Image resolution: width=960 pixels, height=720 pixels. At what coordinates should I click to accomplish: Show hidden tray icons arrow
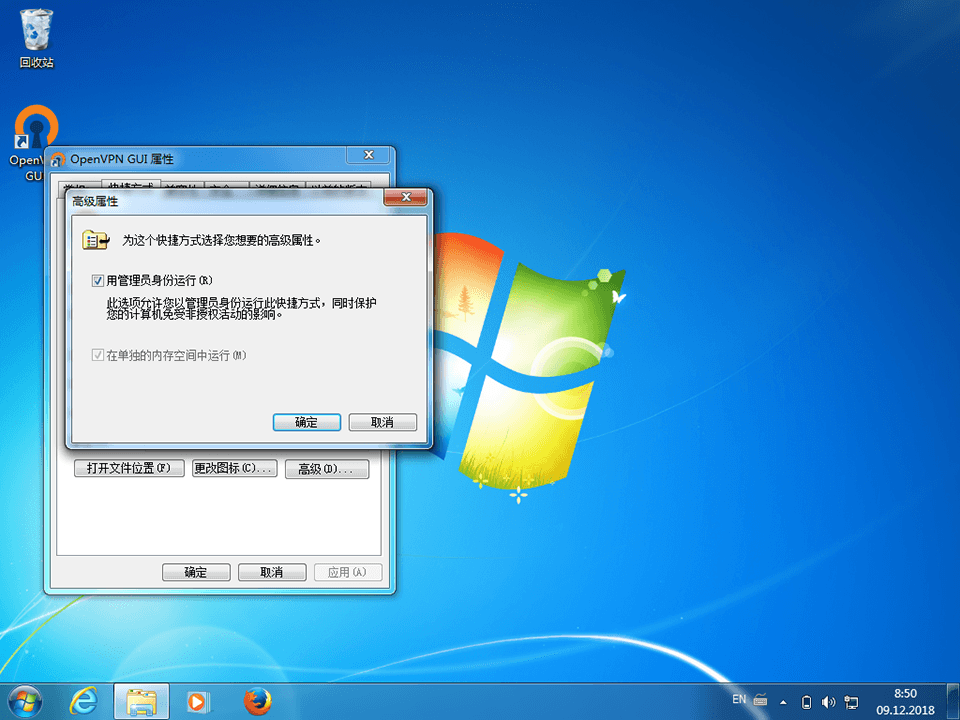783,702
